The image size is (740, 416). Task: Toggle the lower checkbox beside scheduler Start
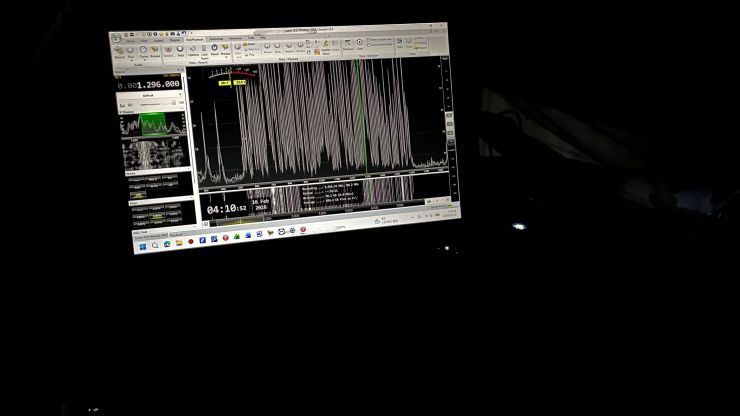tap(370, 47)
